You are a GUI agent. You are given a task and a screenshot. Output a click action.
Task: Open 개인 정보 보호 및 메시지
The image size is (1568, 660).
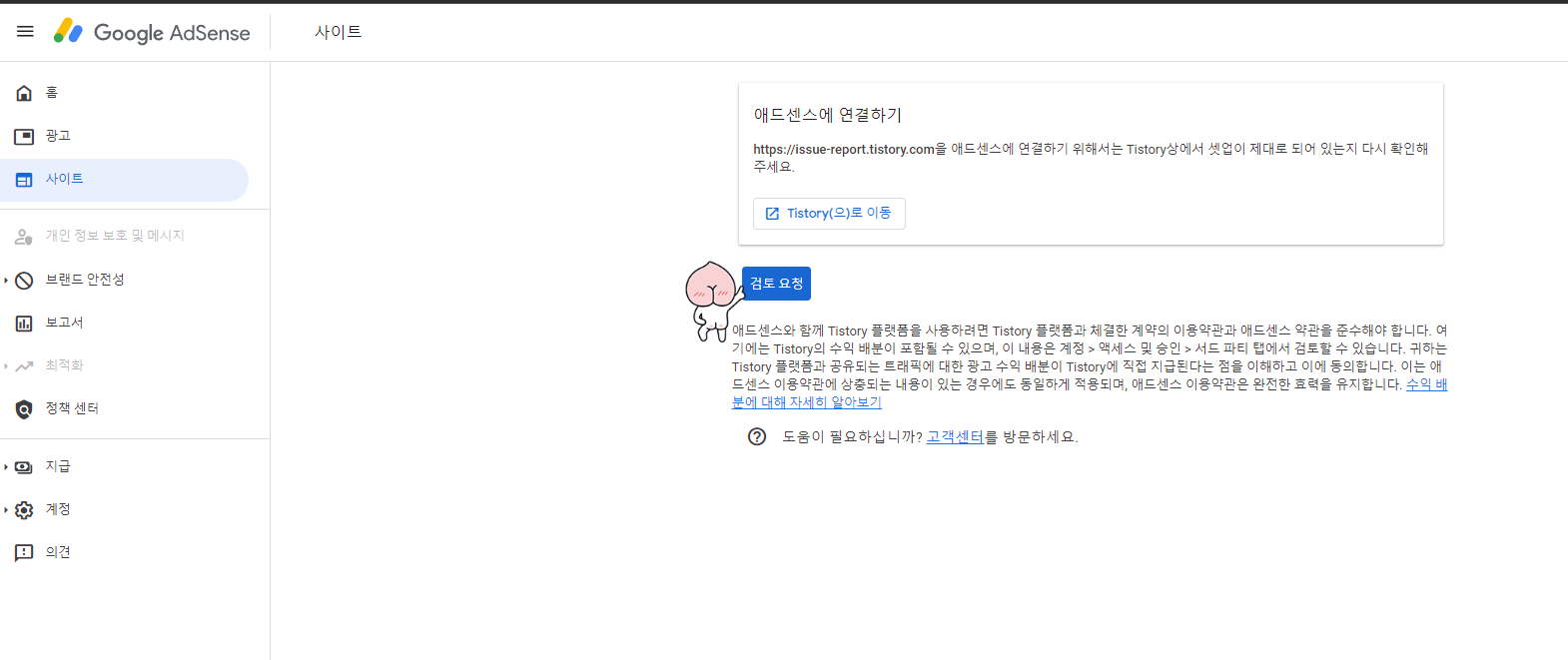(124, 236)
